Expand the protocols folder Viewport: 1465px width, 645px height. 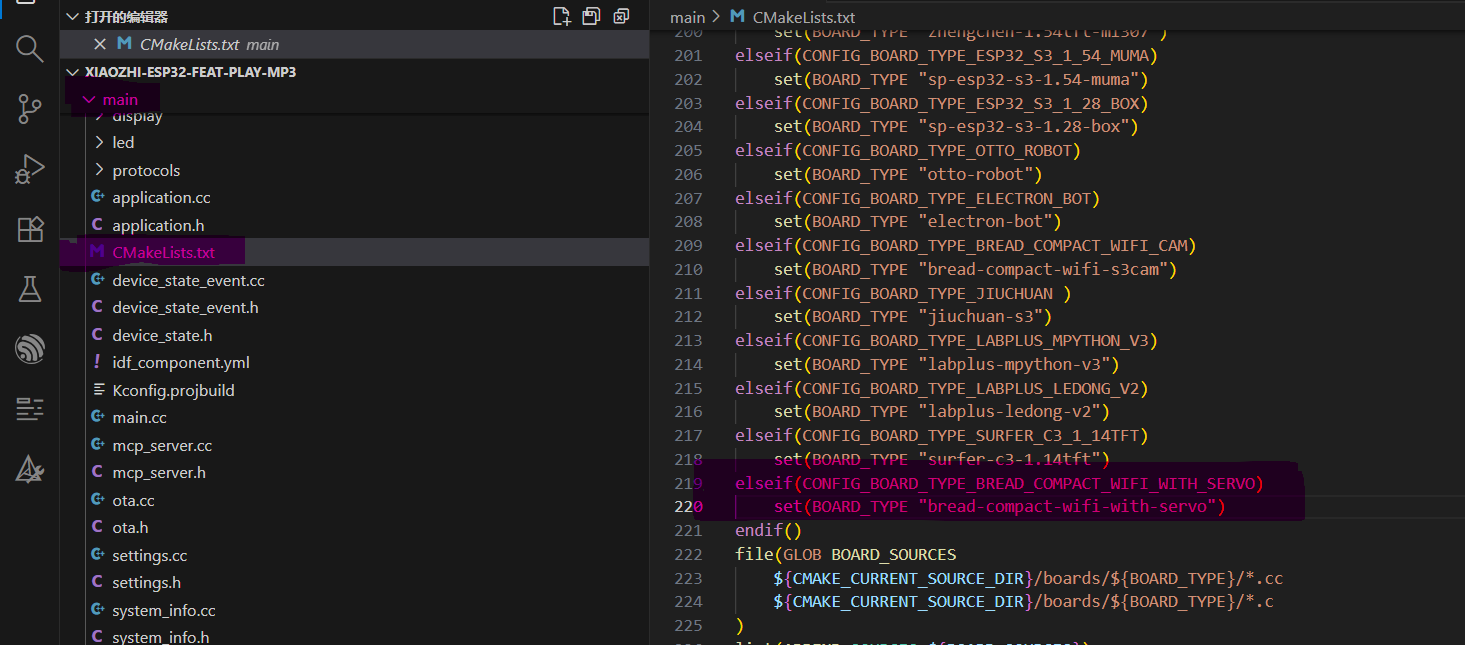146,170
